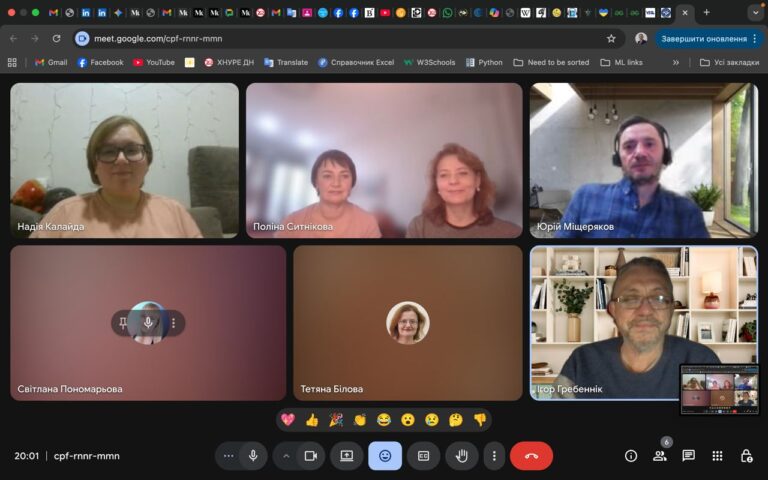This screenshot has height=480, width=768.
Task: Open the ML links bookmark folder
Action: pos(620,62)
